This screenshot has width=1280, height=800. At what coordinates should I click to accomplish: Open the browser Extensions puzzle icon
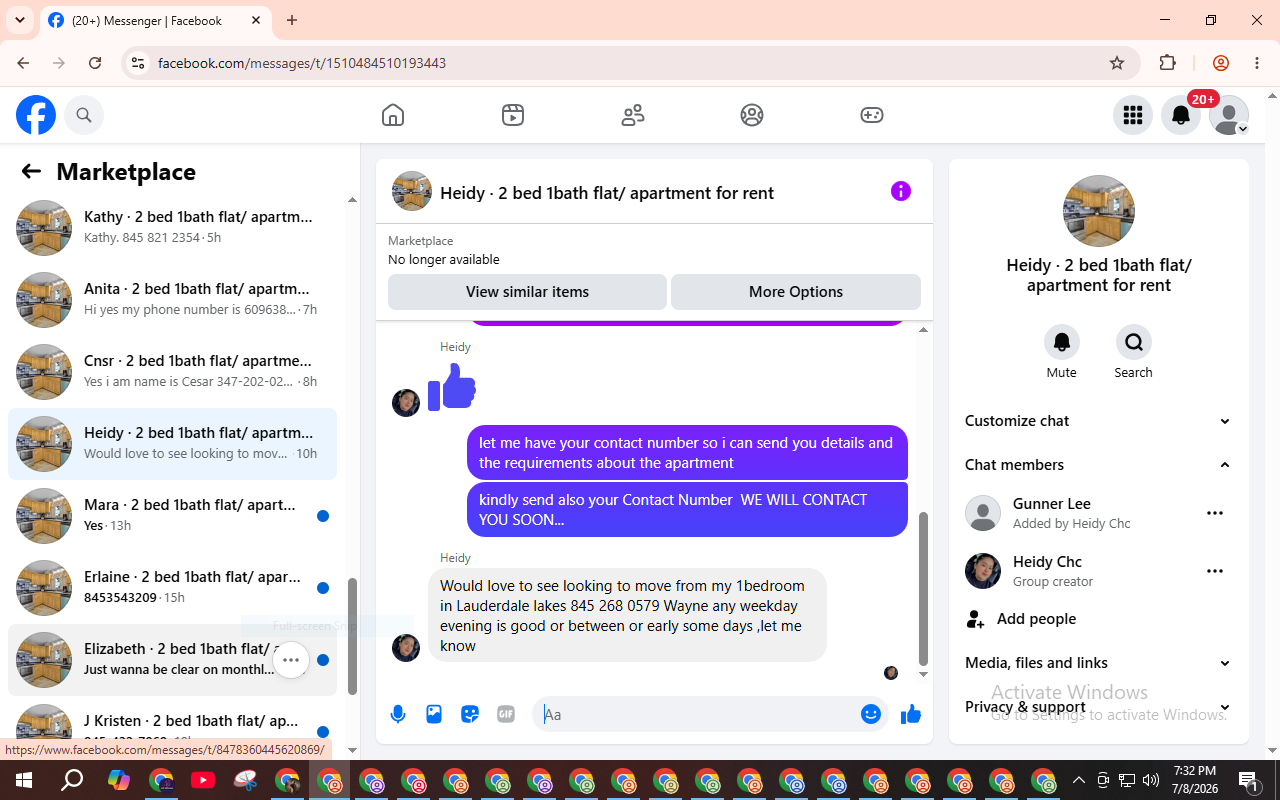tap(1167, 63)
